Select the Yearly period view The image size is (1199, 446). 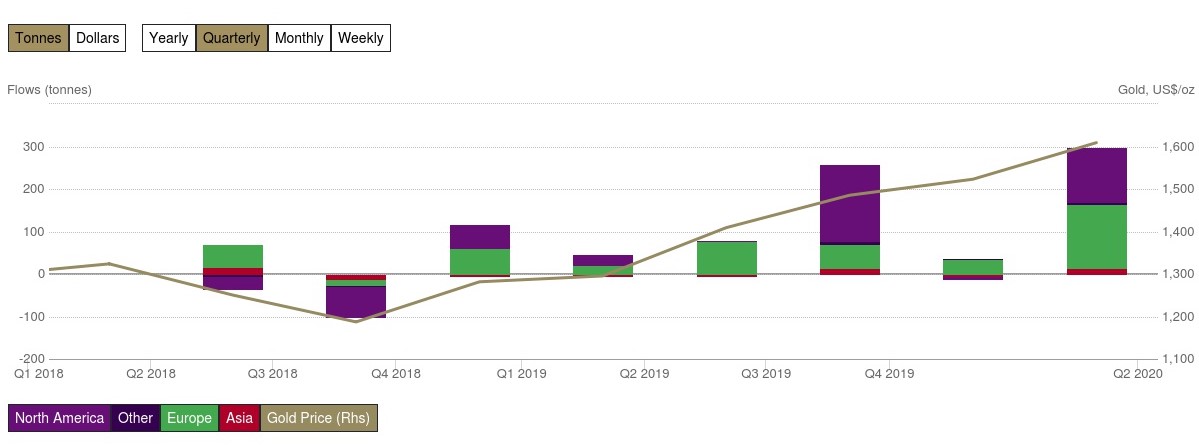tap(168, 38)
